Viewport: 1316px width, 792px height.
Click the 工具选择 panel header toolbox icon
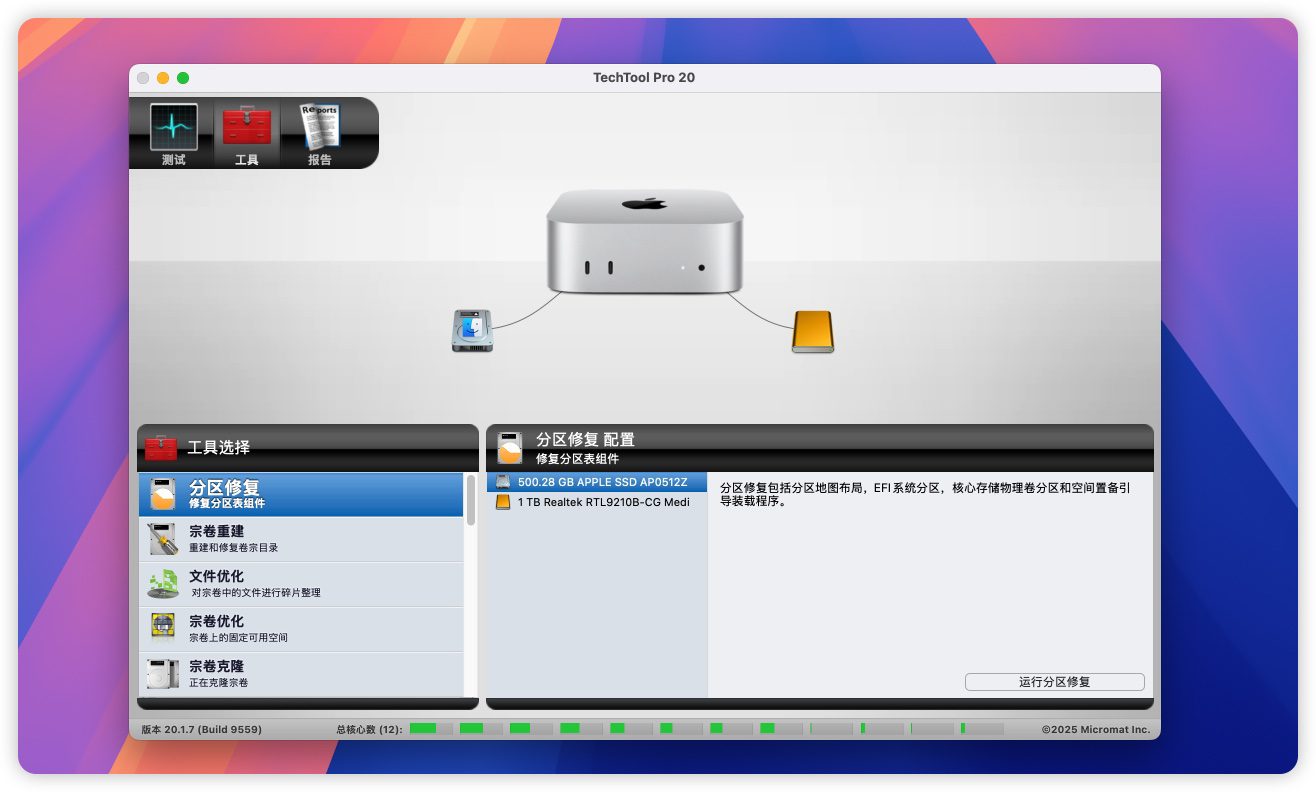coord(161,447)
